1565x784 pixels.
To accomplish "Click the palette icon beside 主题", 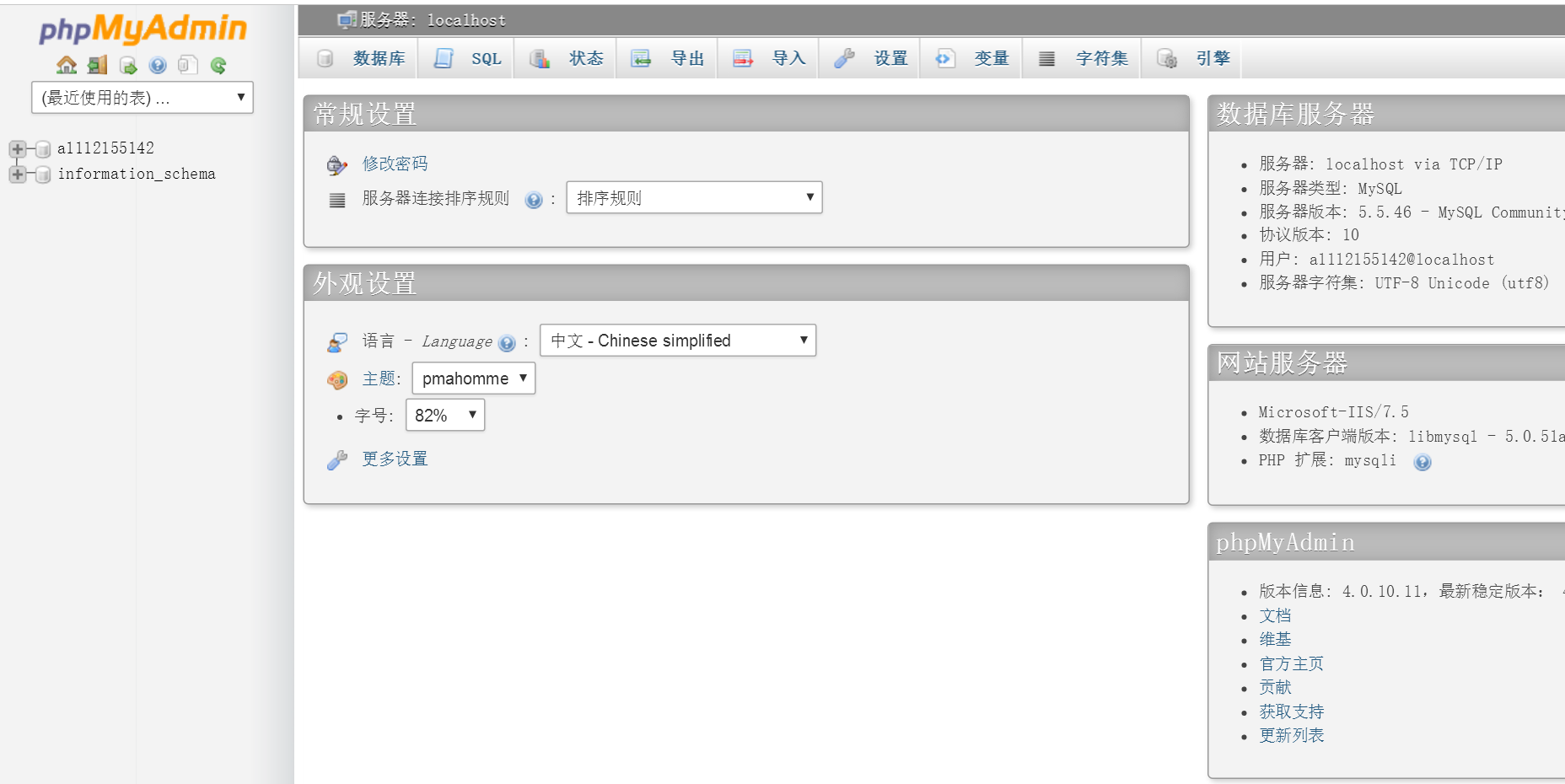I will [337, 380].
